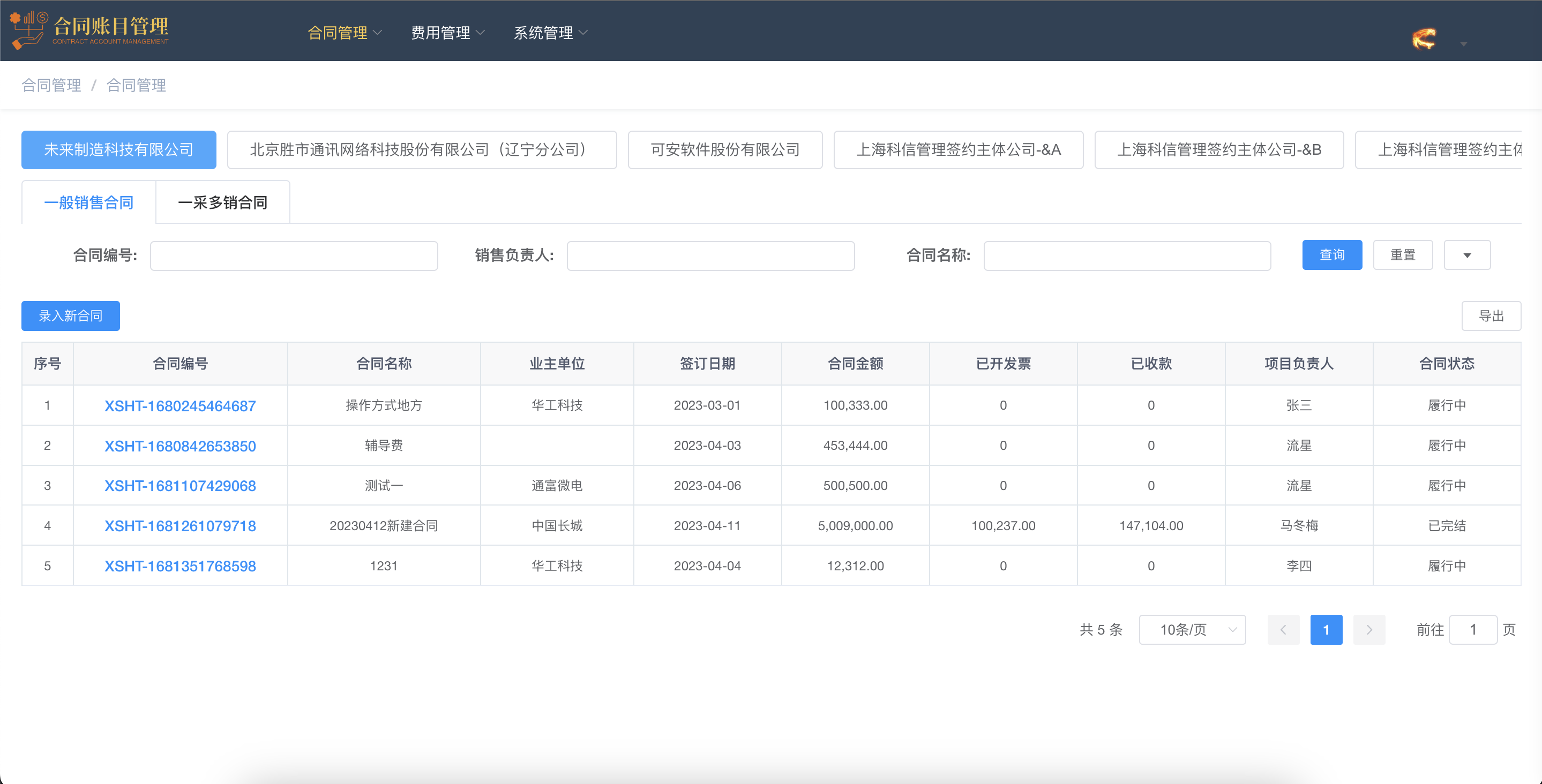Click the 已完结 status cell
The height and width of the screenshot is (784, 1542).
(x=1447, y=525)
